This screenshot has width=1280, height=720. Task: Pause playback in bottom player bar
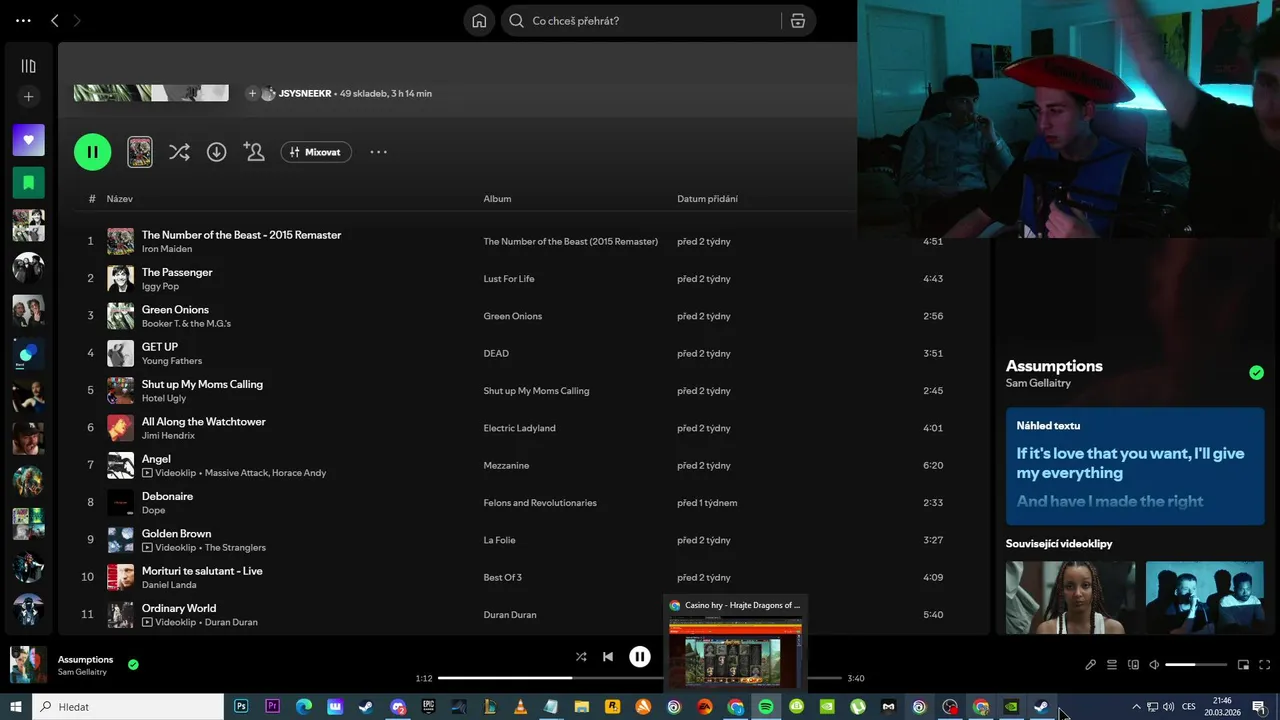click(x=640, y=657)
